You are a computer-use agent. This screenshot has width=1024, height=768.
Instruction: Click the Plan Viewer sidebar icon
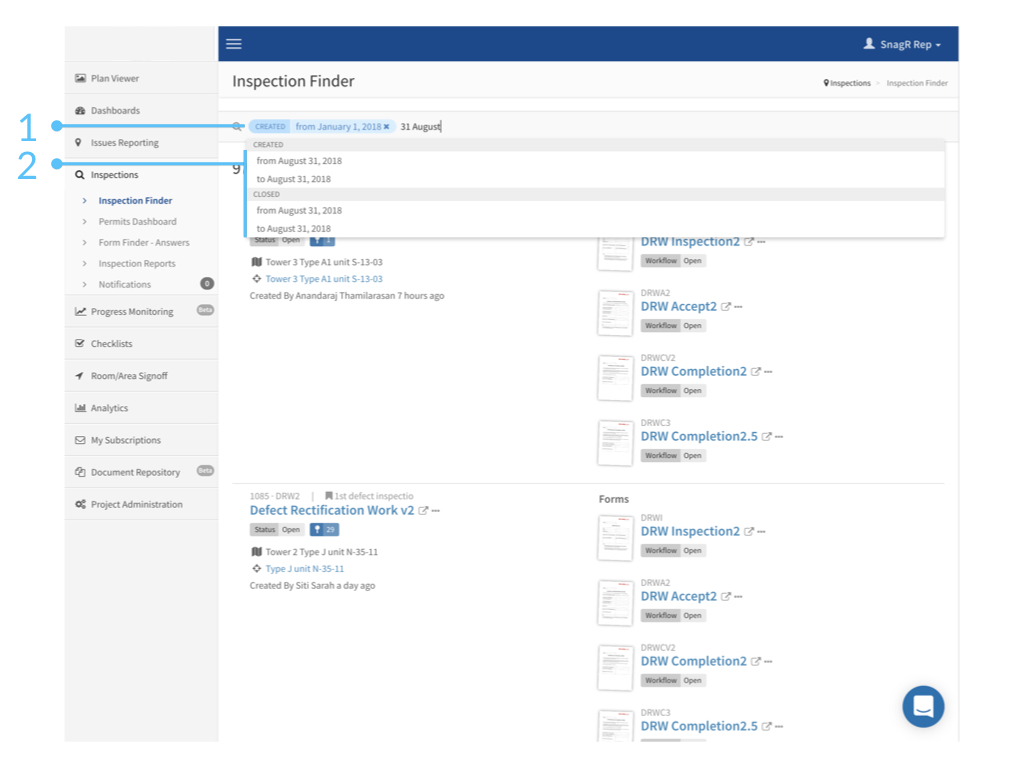80,78
